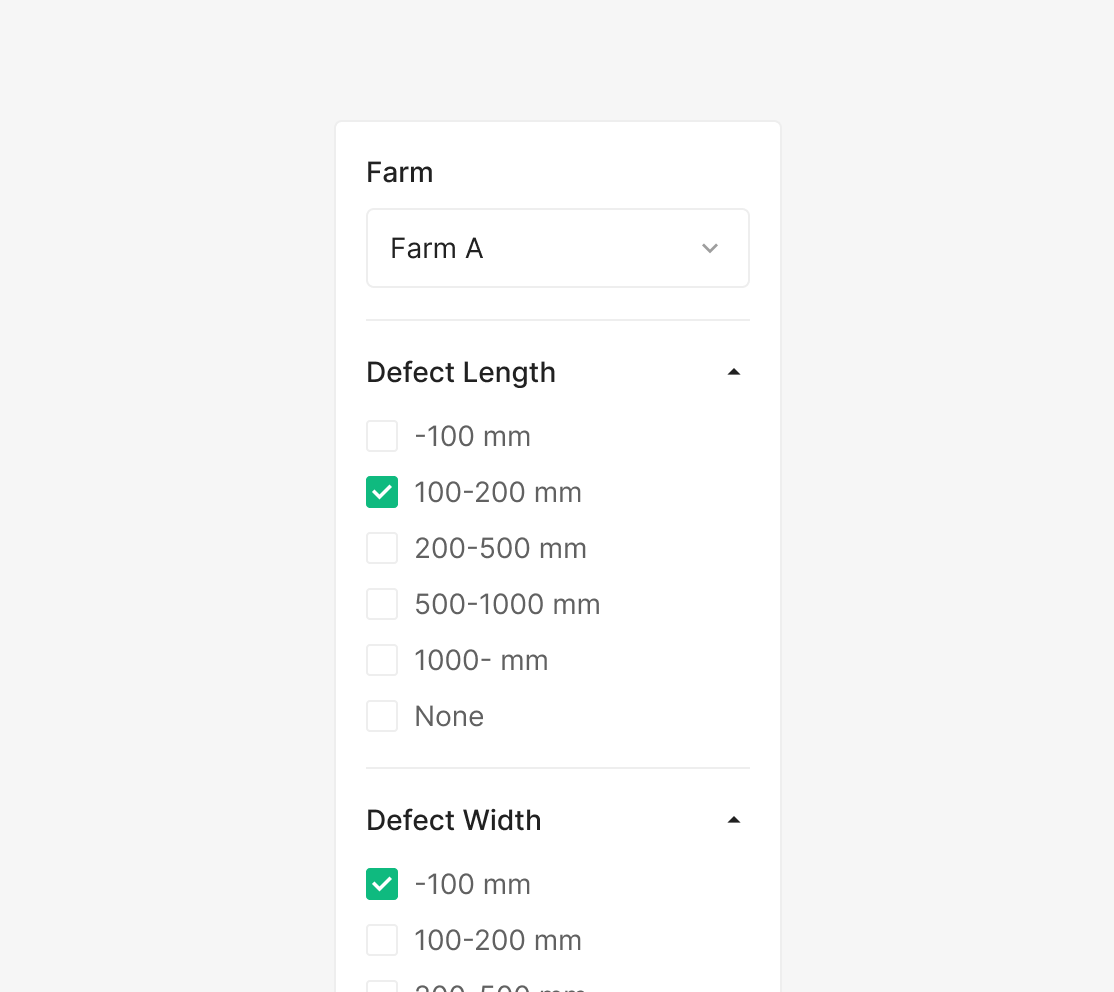Collapse Defect Width section using triangle arrow
Image resolution: width=1114 pixels, height=992 pixels.
[x=734, y=820]
